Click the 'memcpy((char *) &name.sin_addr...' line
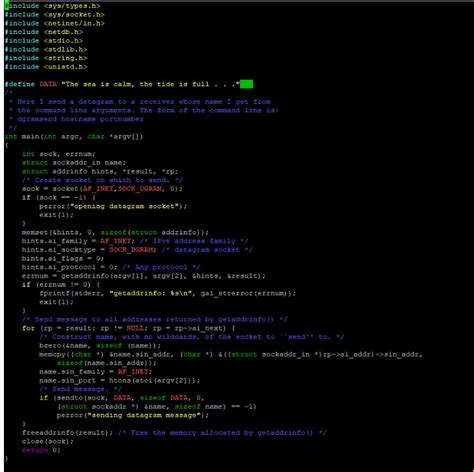 pos(231,354)
